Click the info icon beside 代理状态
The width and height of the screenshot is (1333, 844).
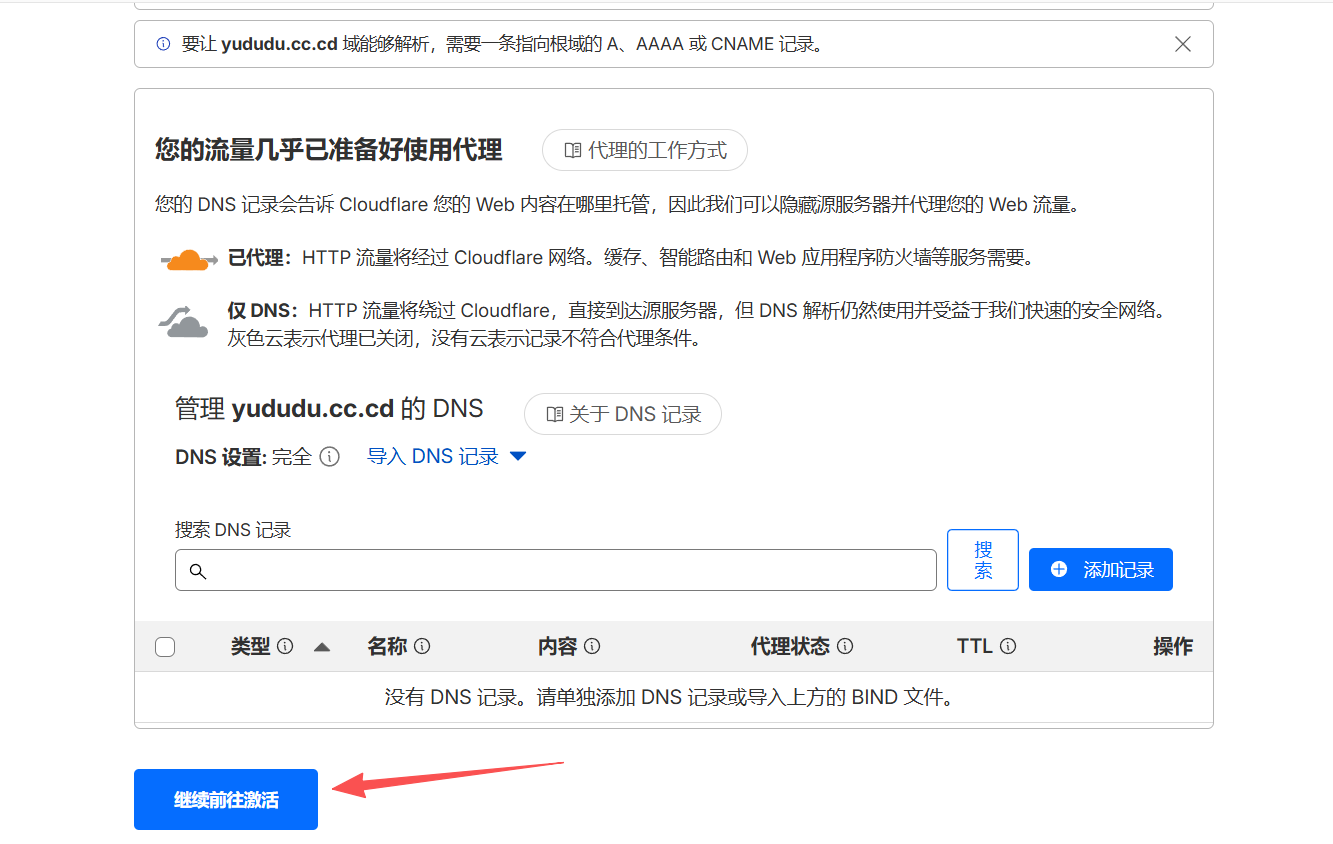point(845,646)
